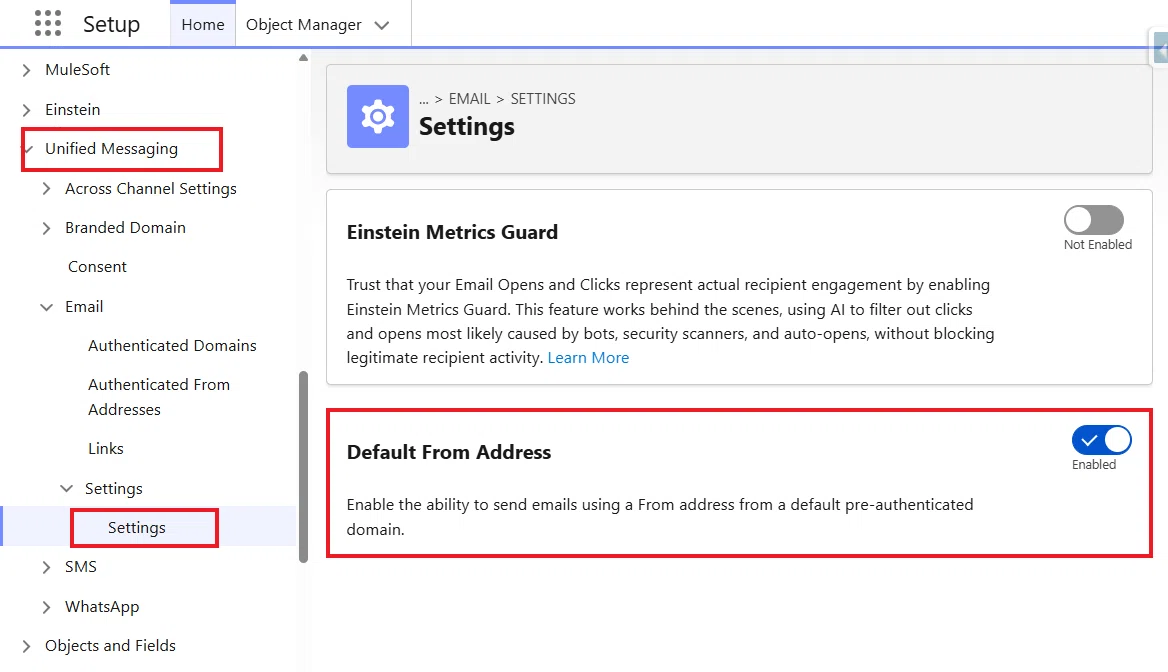The image size is (1168, 672).
Task: Click the Branded Domain label
Action: [125, 227]
